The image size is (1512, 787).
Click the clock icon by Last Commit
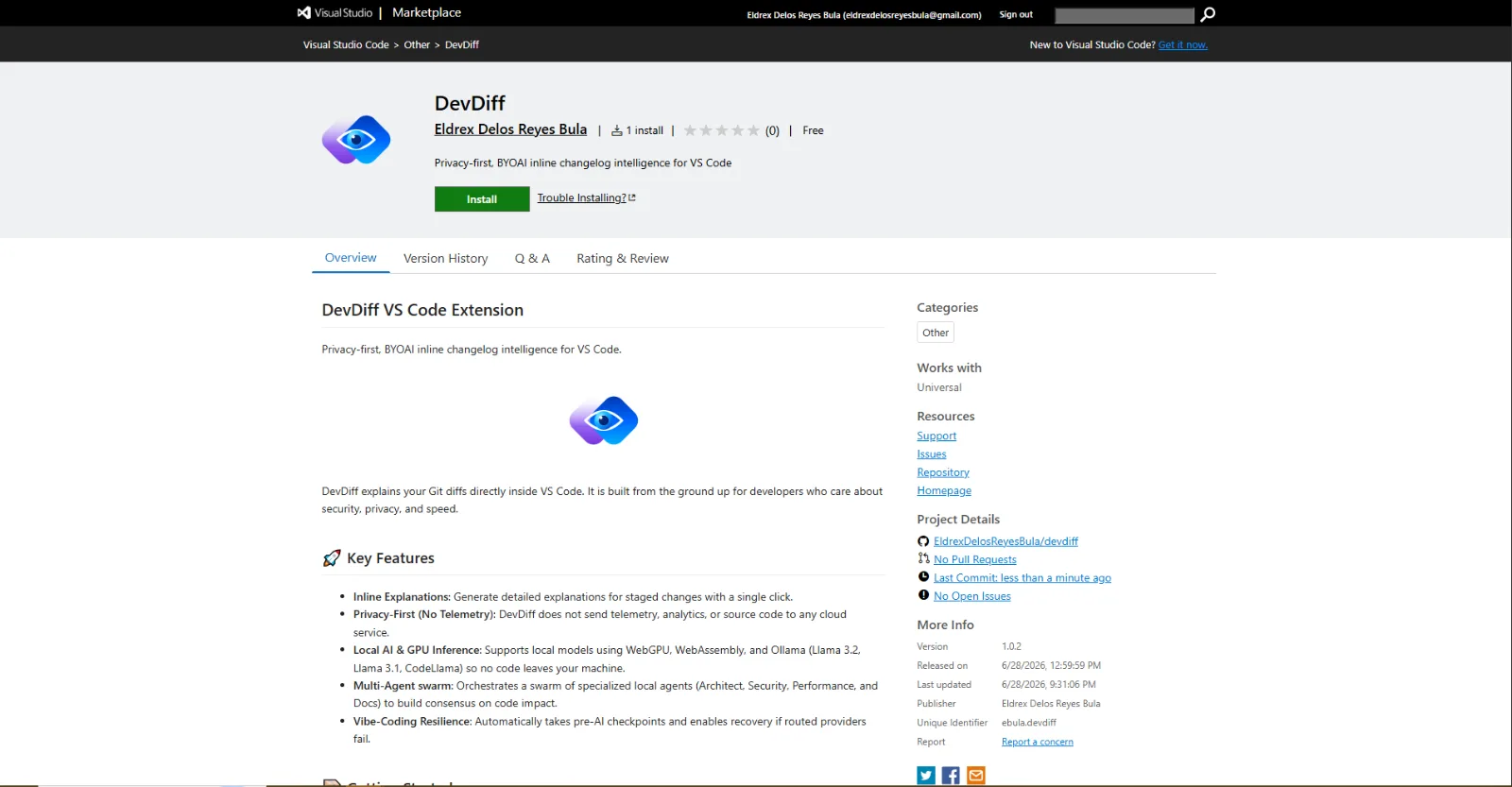(x=923, y=576)
